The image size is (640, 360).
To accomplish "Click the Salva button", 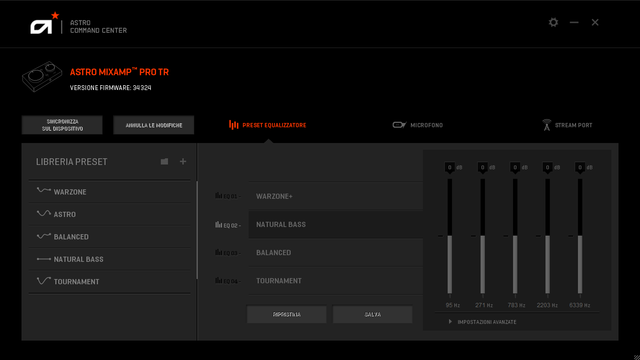I will point(373,315).
